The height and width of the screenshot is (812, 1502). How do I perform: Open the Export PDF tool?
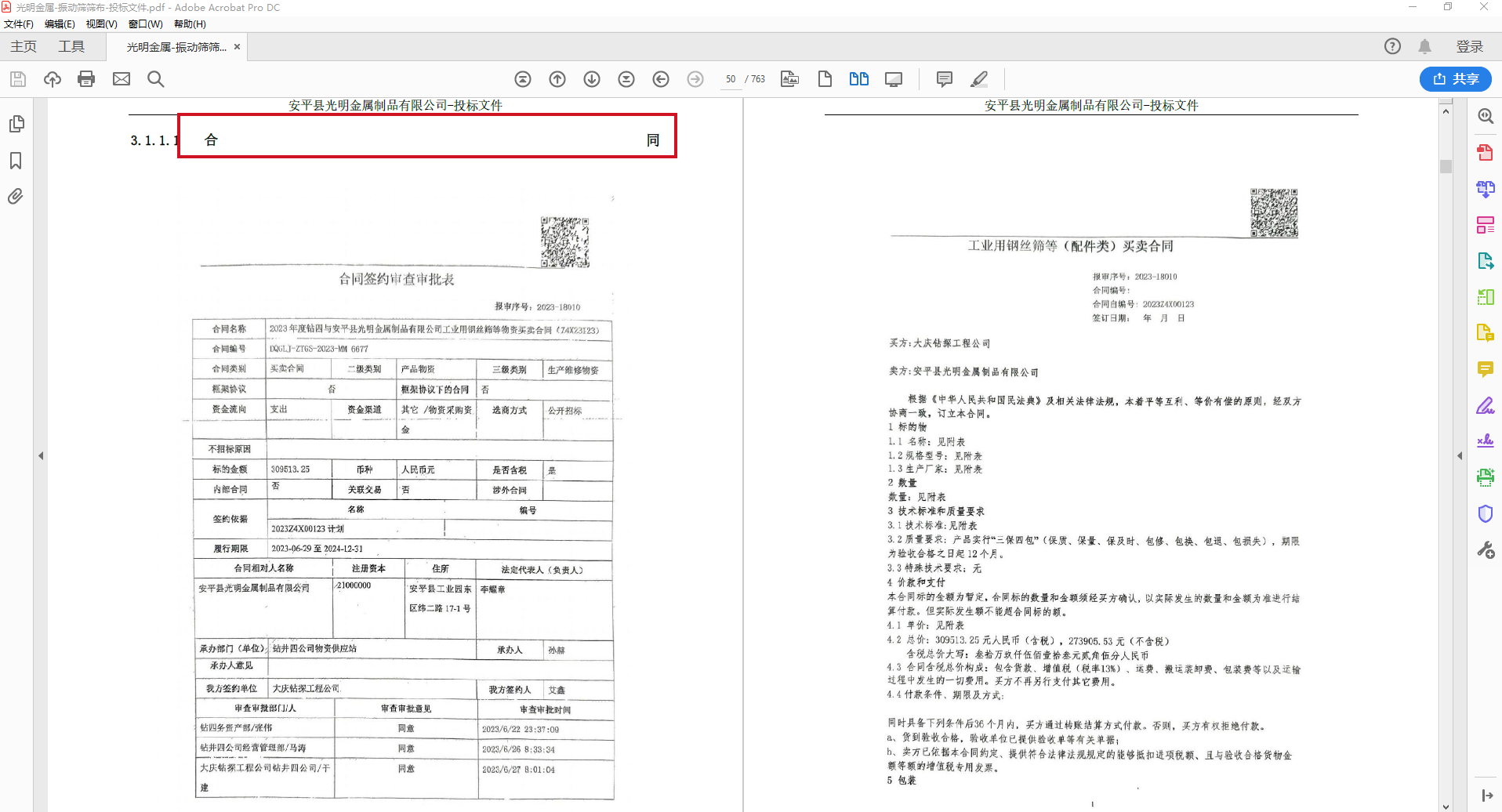(1486, 261)
